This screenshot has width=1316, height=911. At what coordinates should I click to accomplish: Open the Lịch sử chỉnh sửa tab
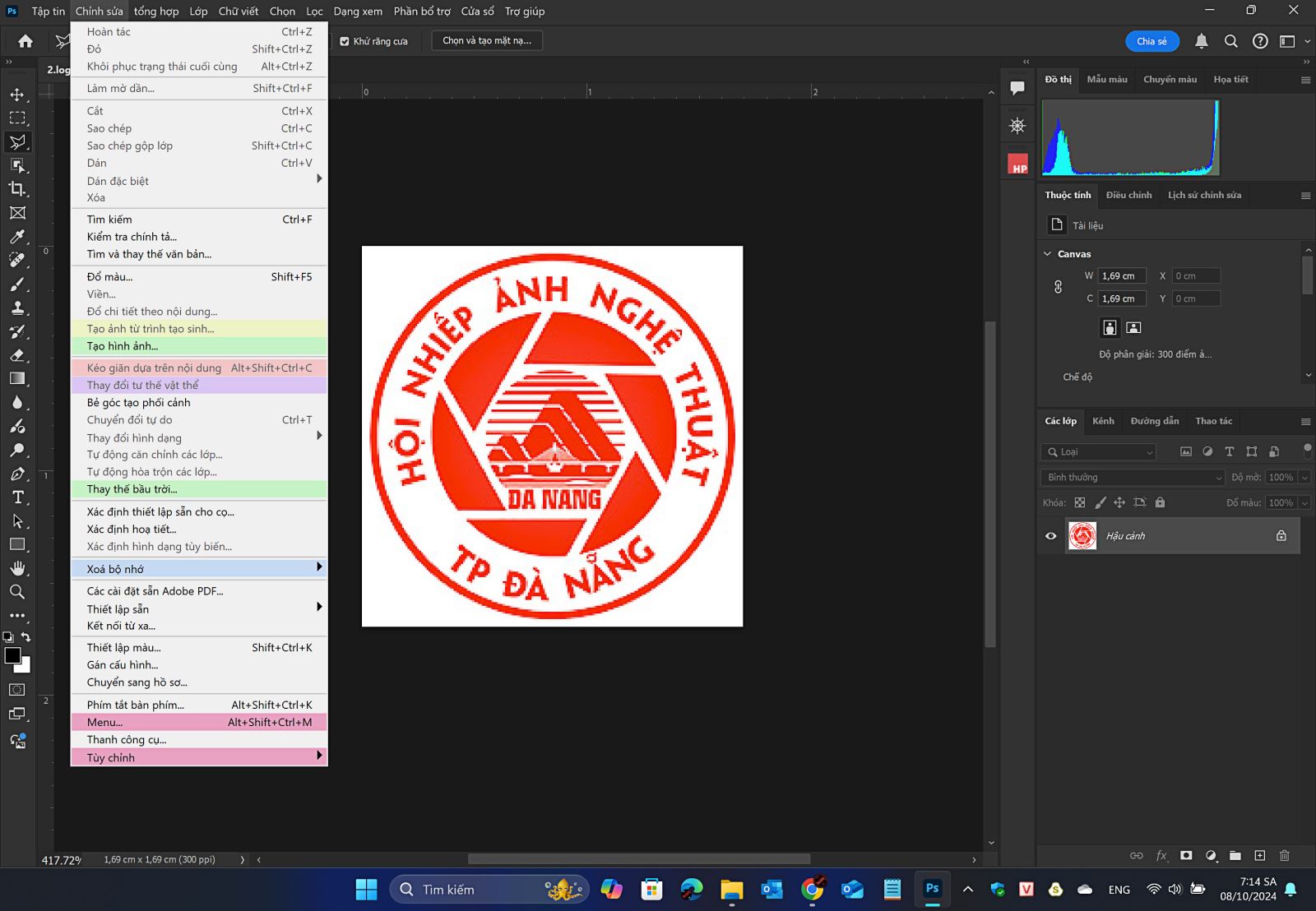[x=1205, y=195]
